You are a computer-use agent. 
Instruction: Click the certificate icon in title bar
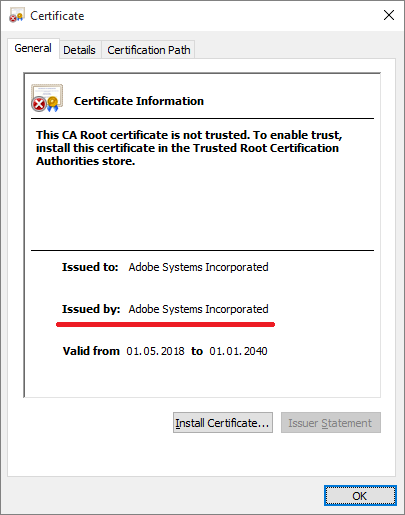click(17, 15)
